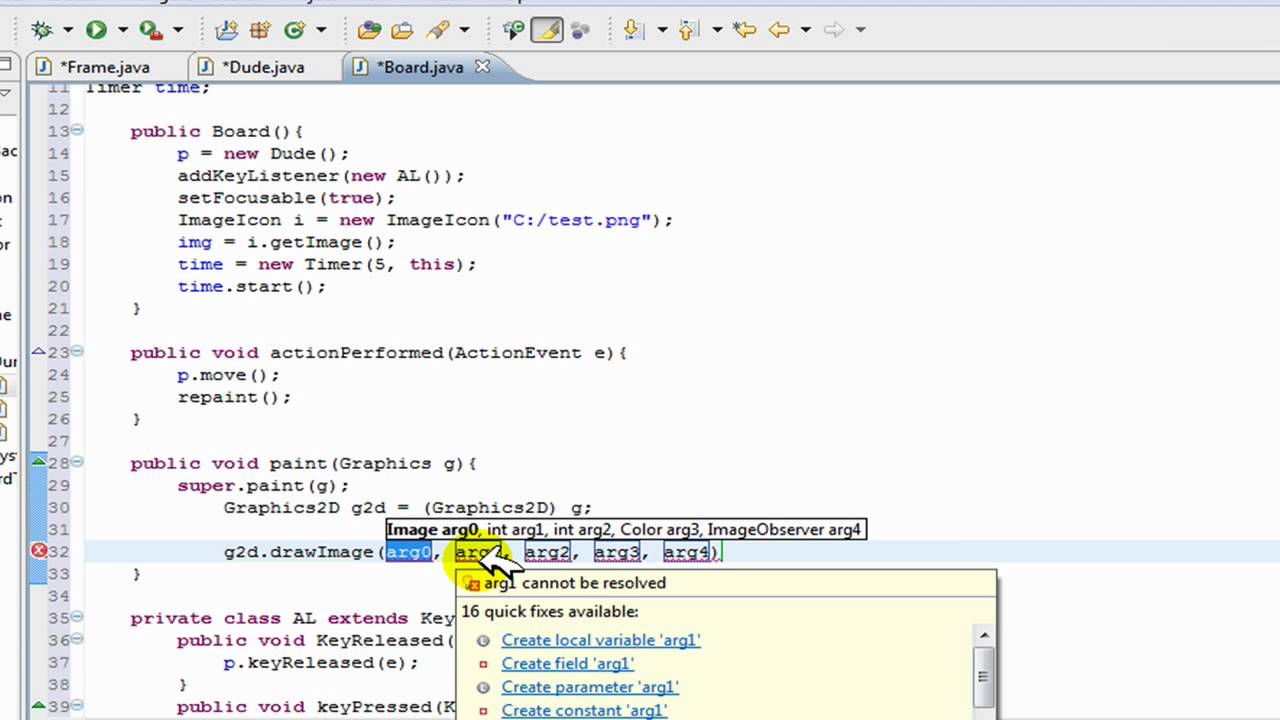Open the Forward history dropdown arrow
Screen dimensions: 1280x720
click(860, 30)
